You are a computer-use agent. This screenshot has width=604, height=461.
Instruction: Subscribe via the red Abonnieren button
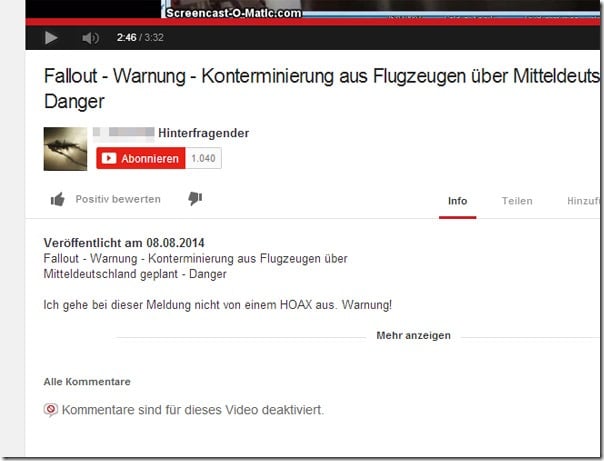(x=141, y=158)
